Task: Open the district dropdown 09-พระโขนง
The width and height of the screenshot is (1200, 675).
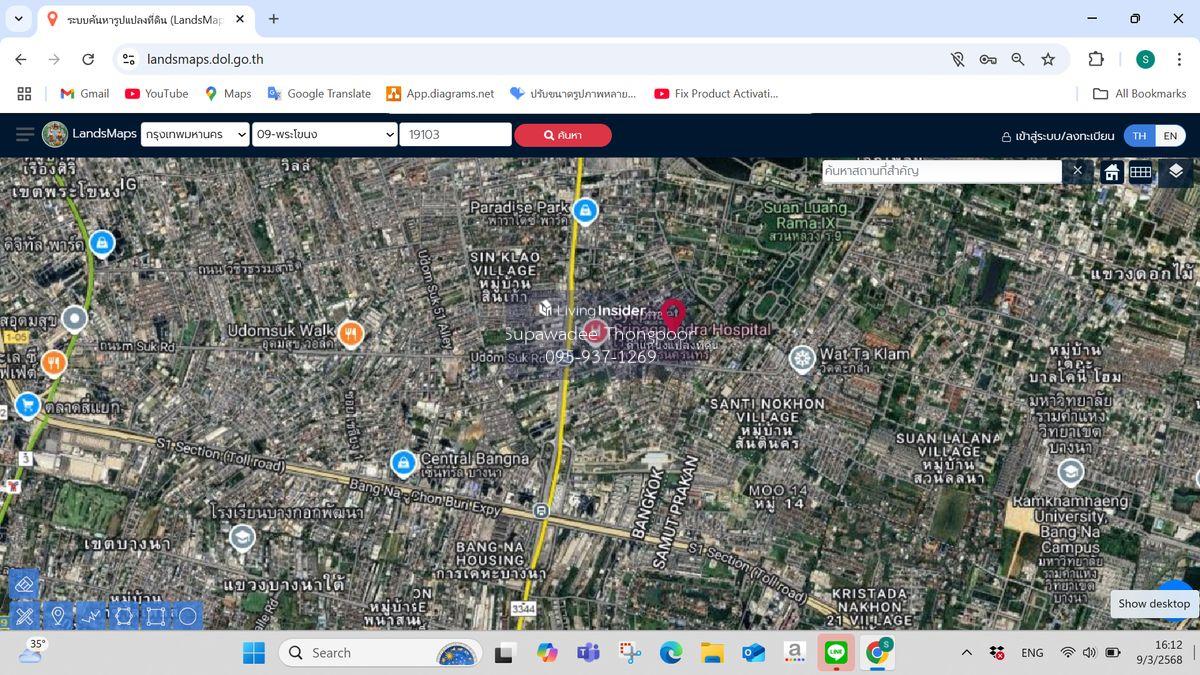Action: (x=325, y=134)
